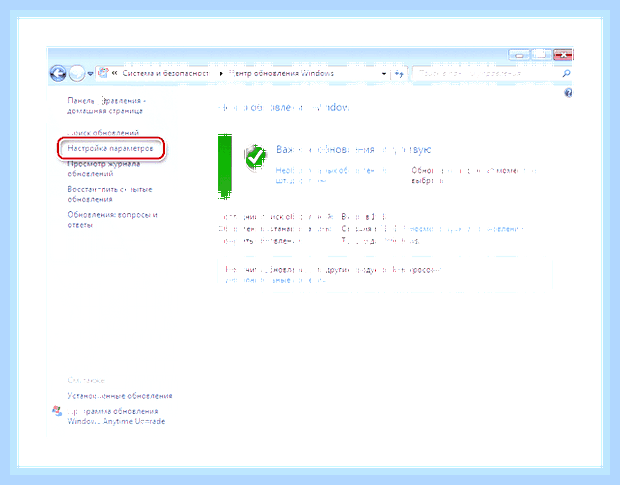Maximize the Windows Update window
Viewport: 620px width, 485px height.
pyautogui.click(x=541, y=55)
